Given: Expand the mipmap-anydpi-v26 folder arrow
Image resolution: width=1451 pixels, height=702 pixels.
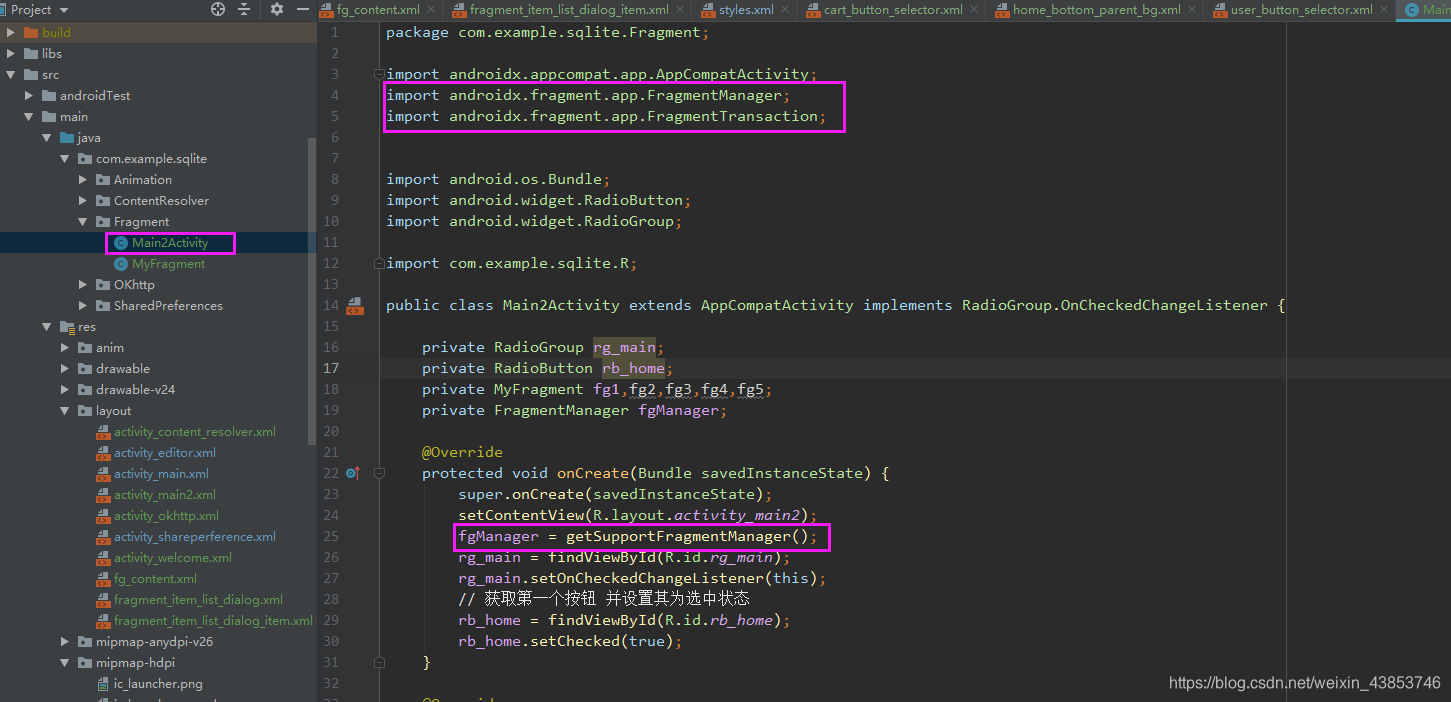Looking at the screenshot, I should click(65, 642).
